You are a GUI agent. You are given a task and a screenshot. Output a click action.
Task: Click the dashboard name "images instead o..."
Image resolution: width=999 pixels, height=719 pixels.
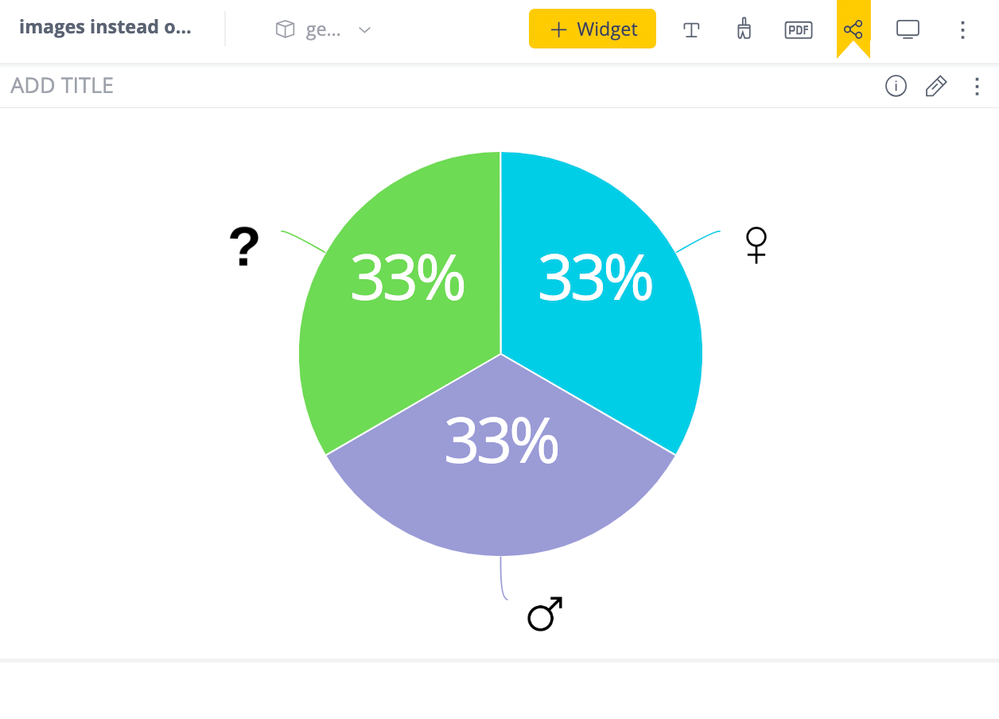(105, 27)
